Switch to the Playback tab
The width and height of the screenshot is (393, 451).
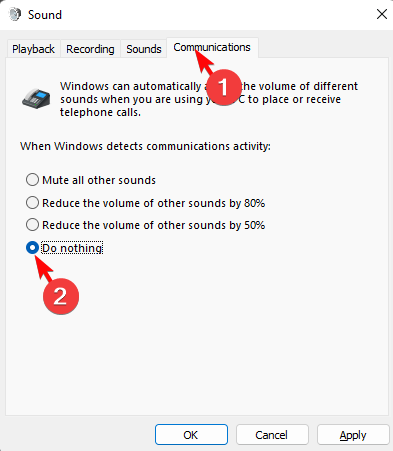pyautogui.click(x=33, y=49)
